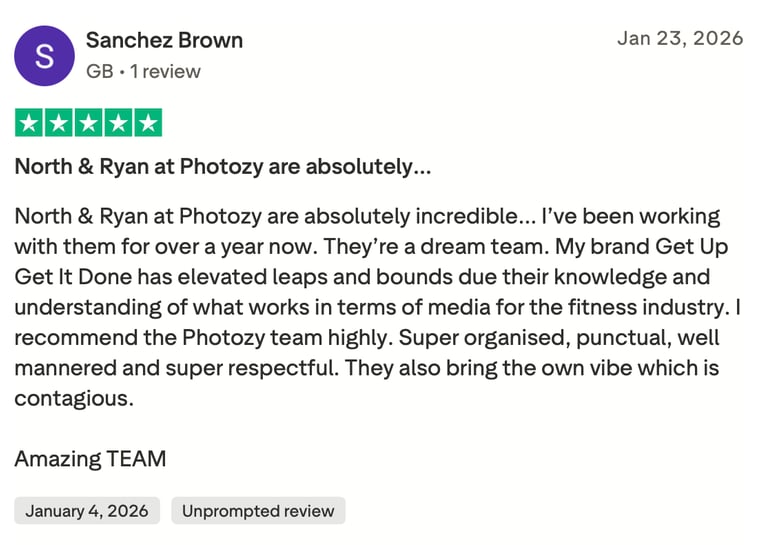768x545 pixels.
Task: Open the bold review title heading
Action: pos(223,167)
